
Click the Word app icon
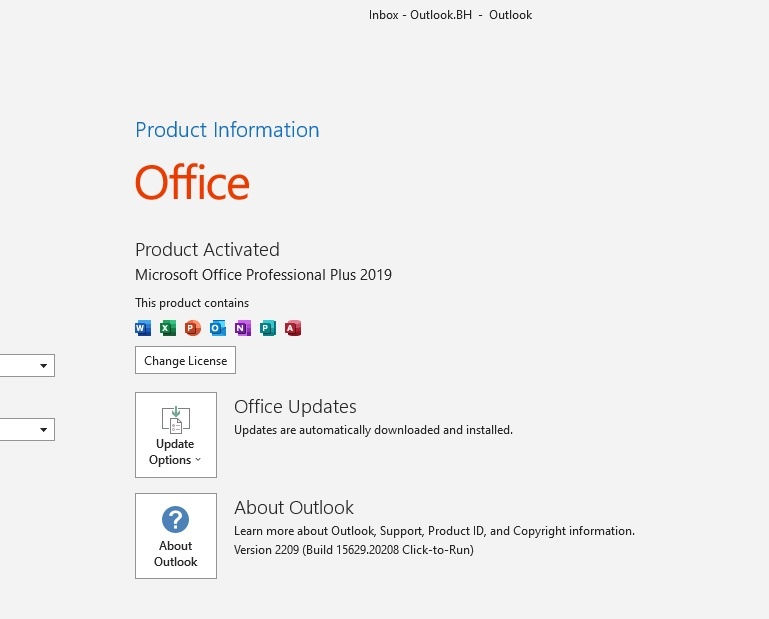[143, 328]
